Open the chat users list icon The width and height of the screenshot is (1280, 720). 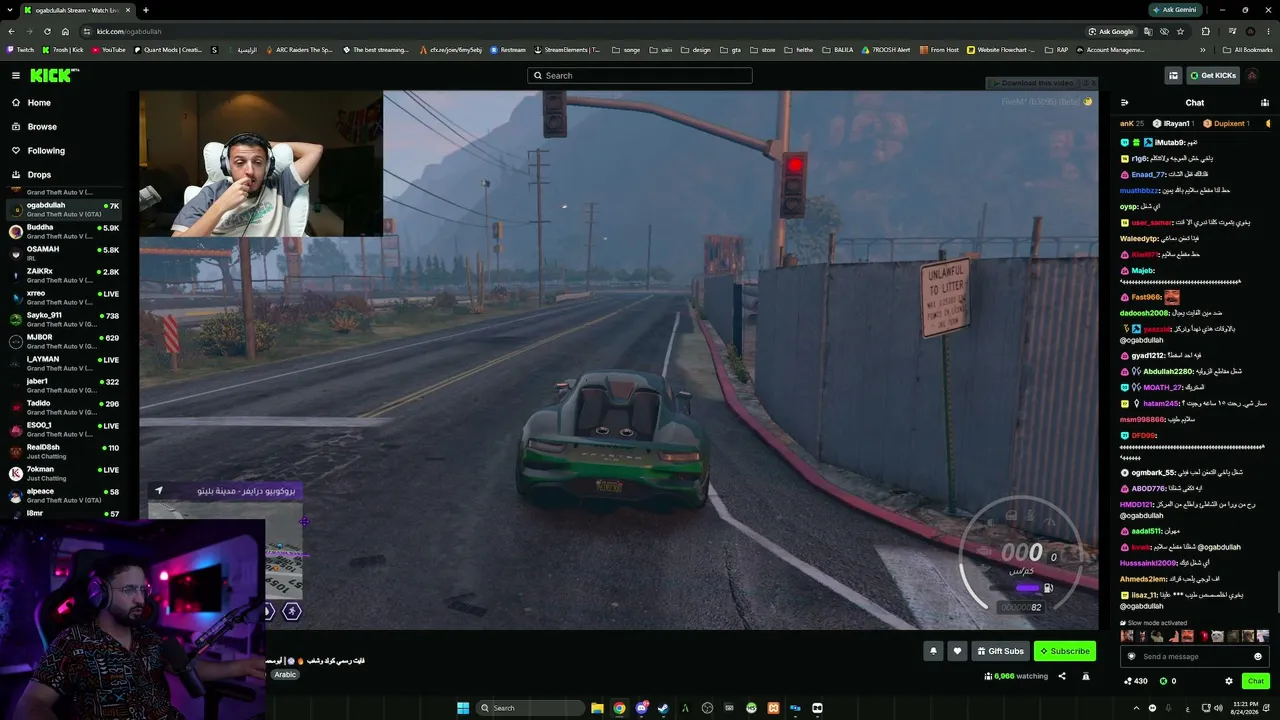point(1265,103)
